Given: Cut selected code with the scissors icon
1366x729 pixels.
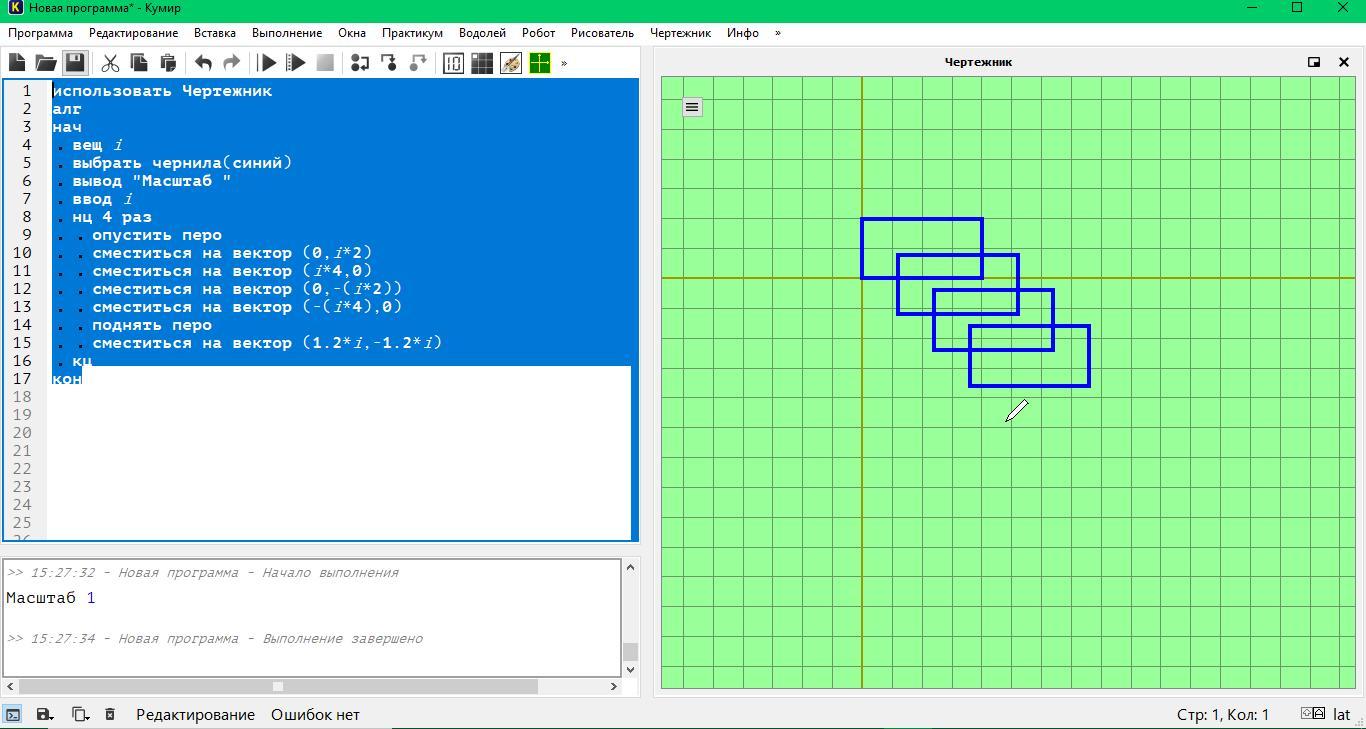Looking at the screenshot, I should tap(110, 63).
